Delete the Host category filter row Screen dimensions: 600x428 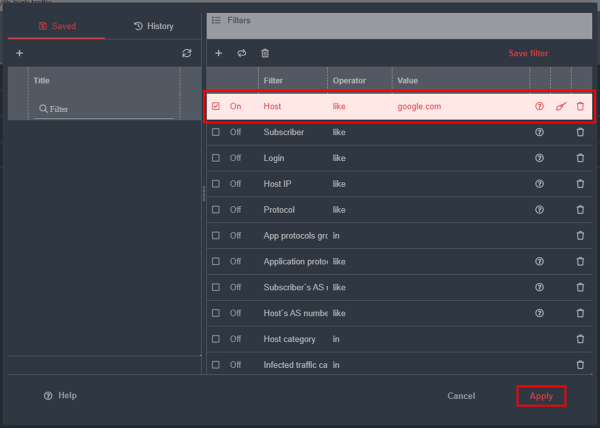(x=580, y=339)
